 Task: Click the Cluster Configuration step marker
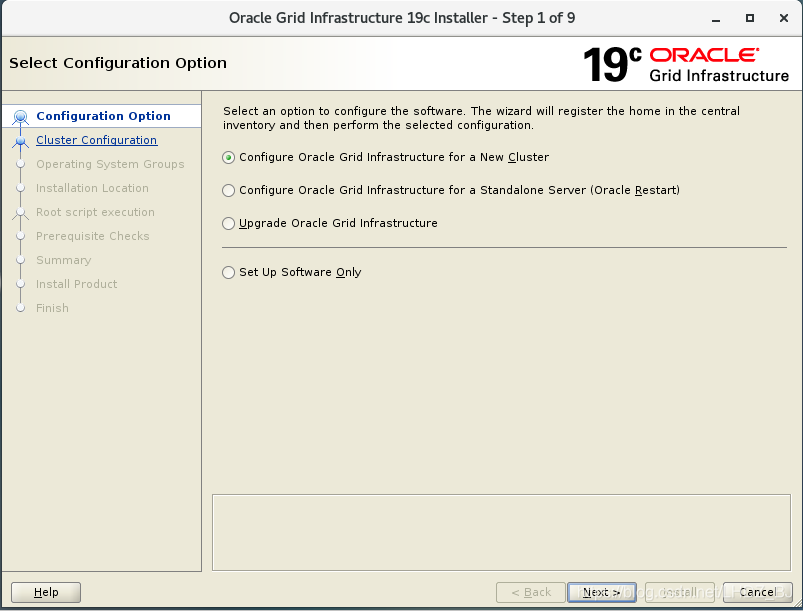(20, 140)
